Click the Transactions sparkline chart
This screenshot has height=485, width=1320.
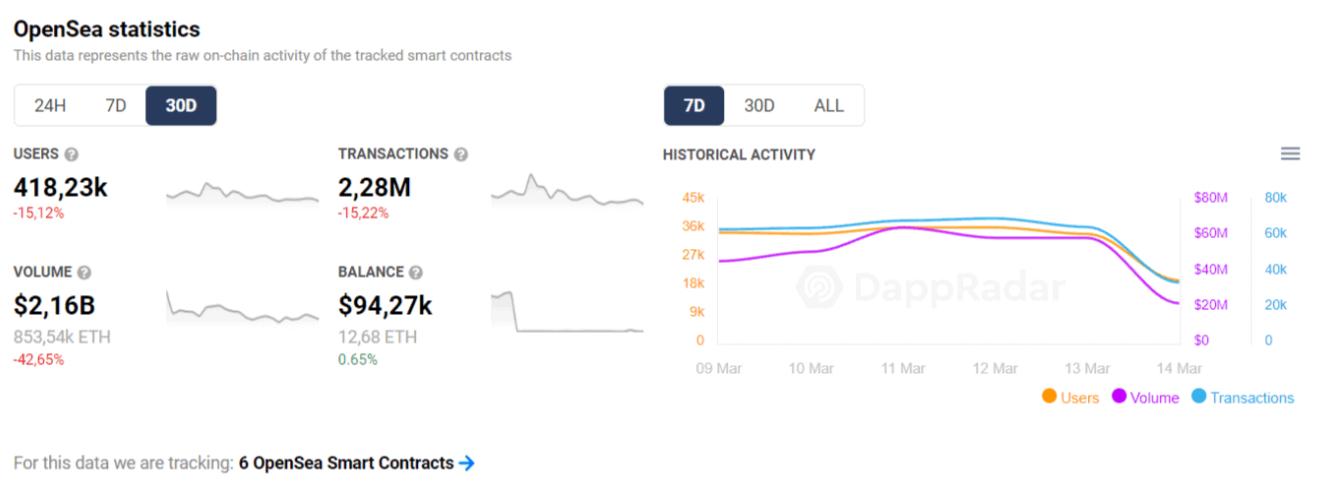(567, 192)
